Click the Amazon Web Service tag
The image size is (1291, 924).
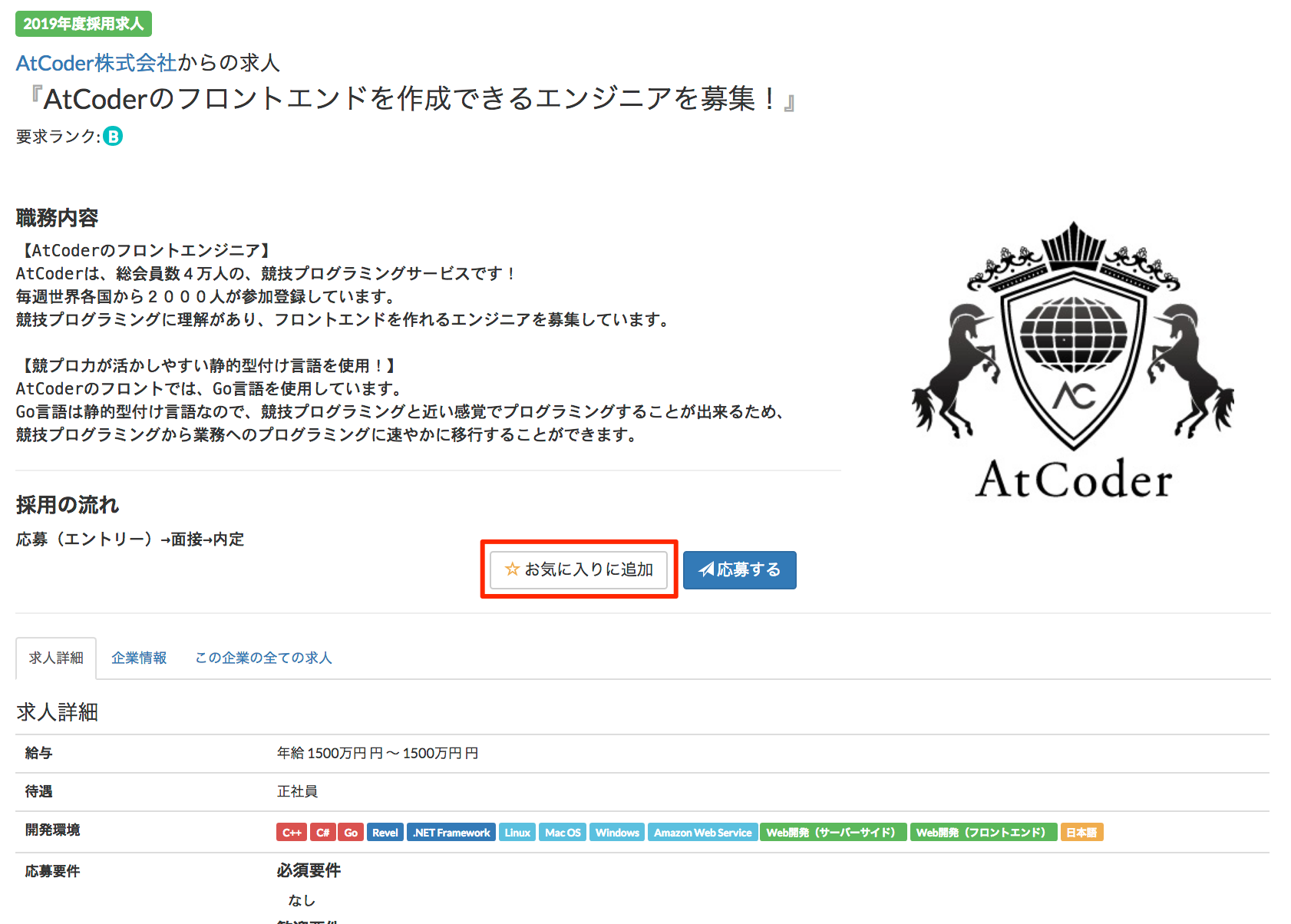[703, 833]
